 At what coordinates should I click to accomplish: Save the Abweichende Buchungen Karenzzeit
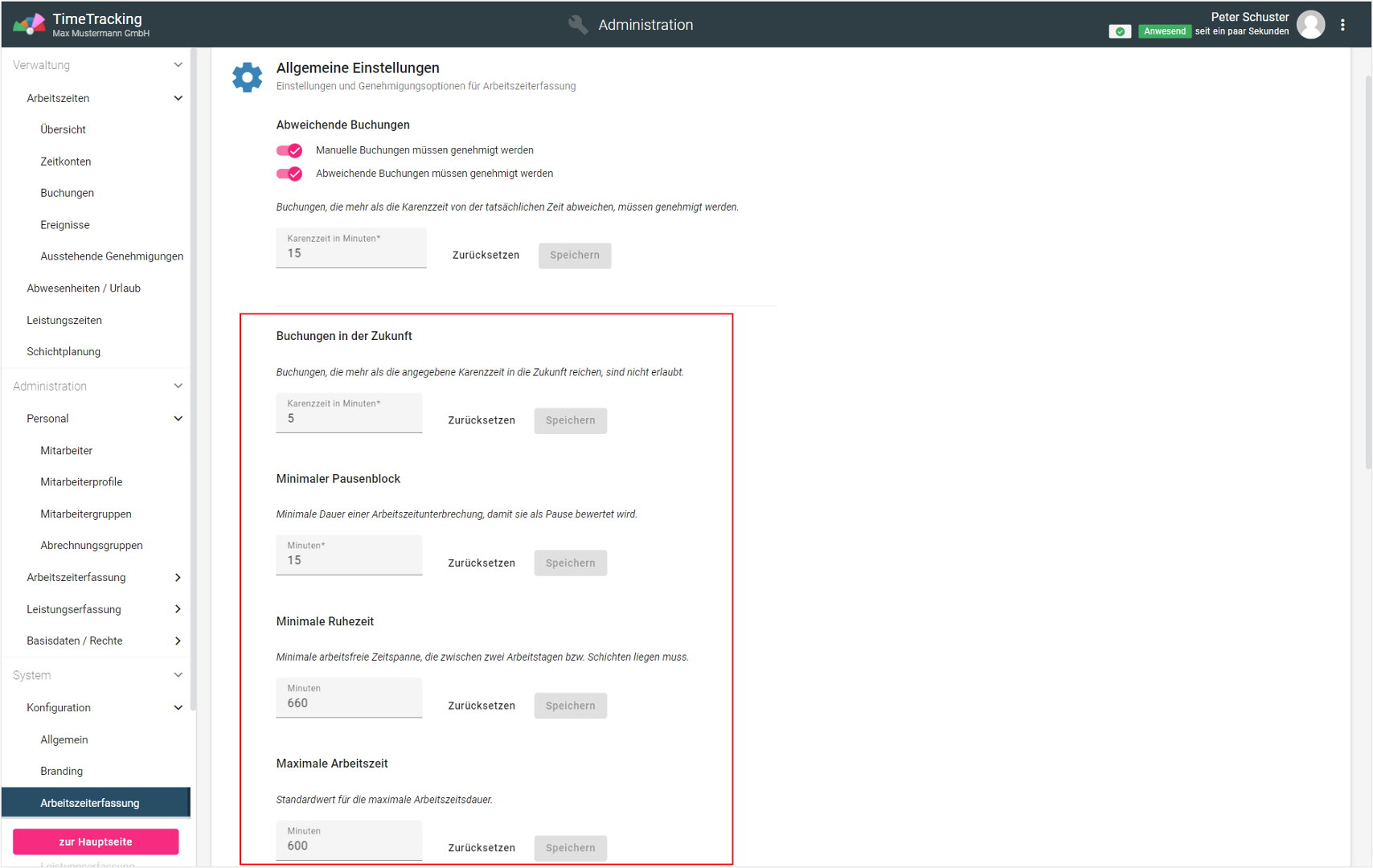pos(575,256)
